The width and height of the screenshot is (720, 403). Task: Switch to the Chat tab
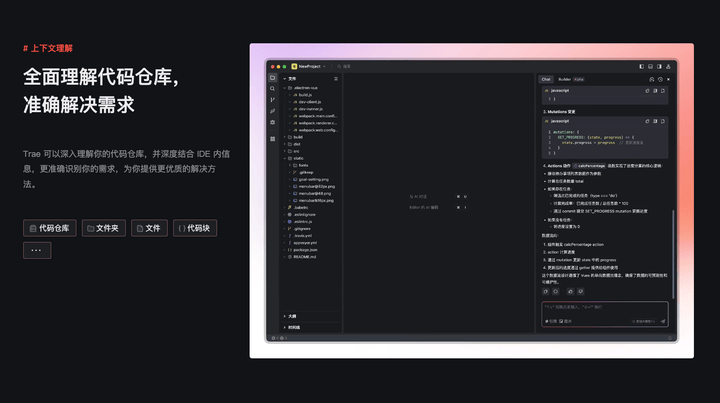546,79
